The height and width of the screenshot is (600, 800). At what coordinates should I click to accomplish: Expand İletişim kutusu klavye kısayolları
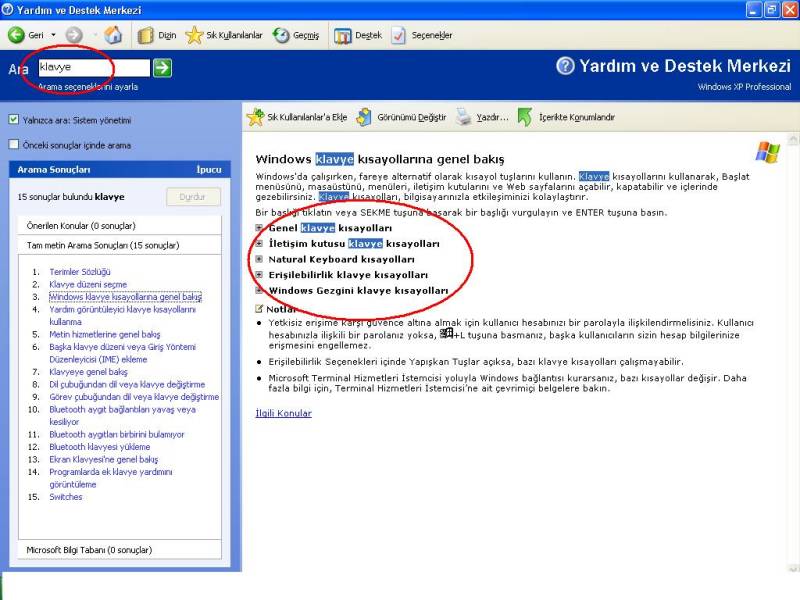coord(259,243)
